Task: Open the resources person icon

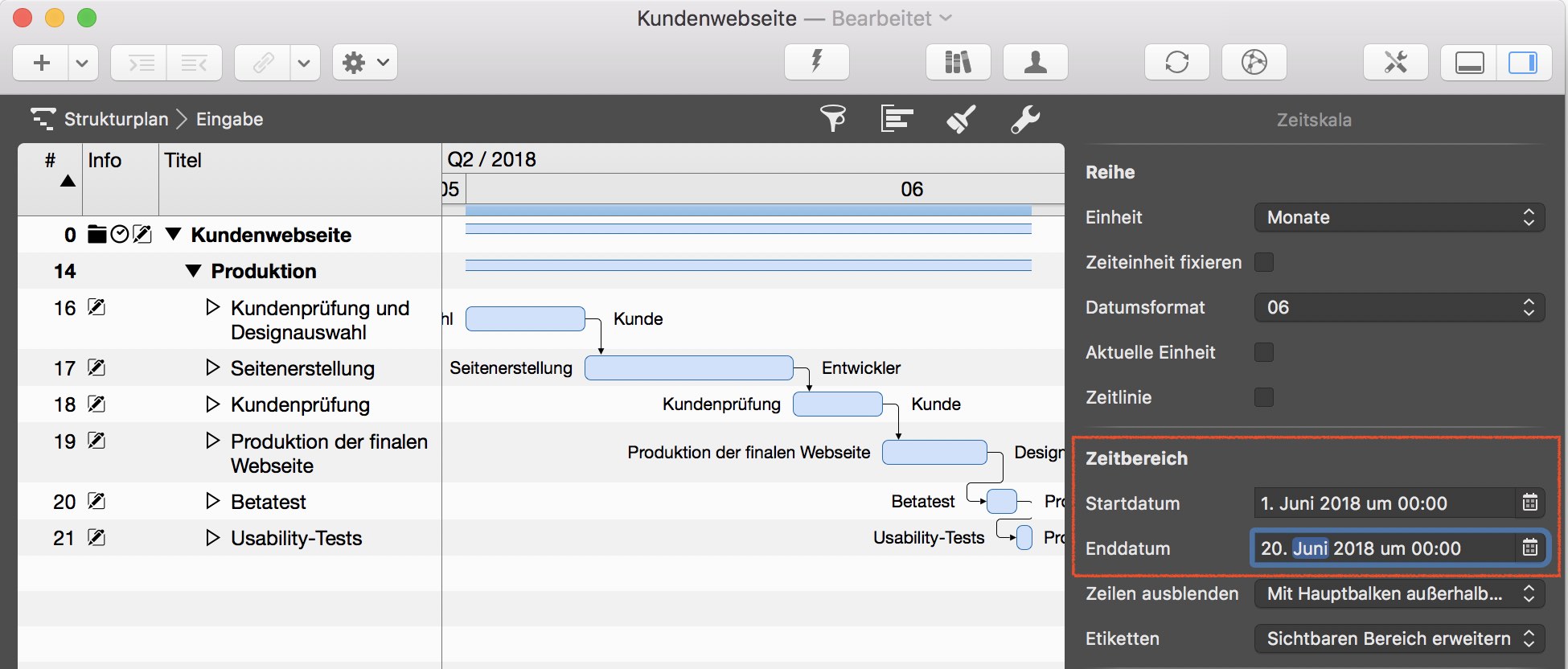Action: 1035,62
